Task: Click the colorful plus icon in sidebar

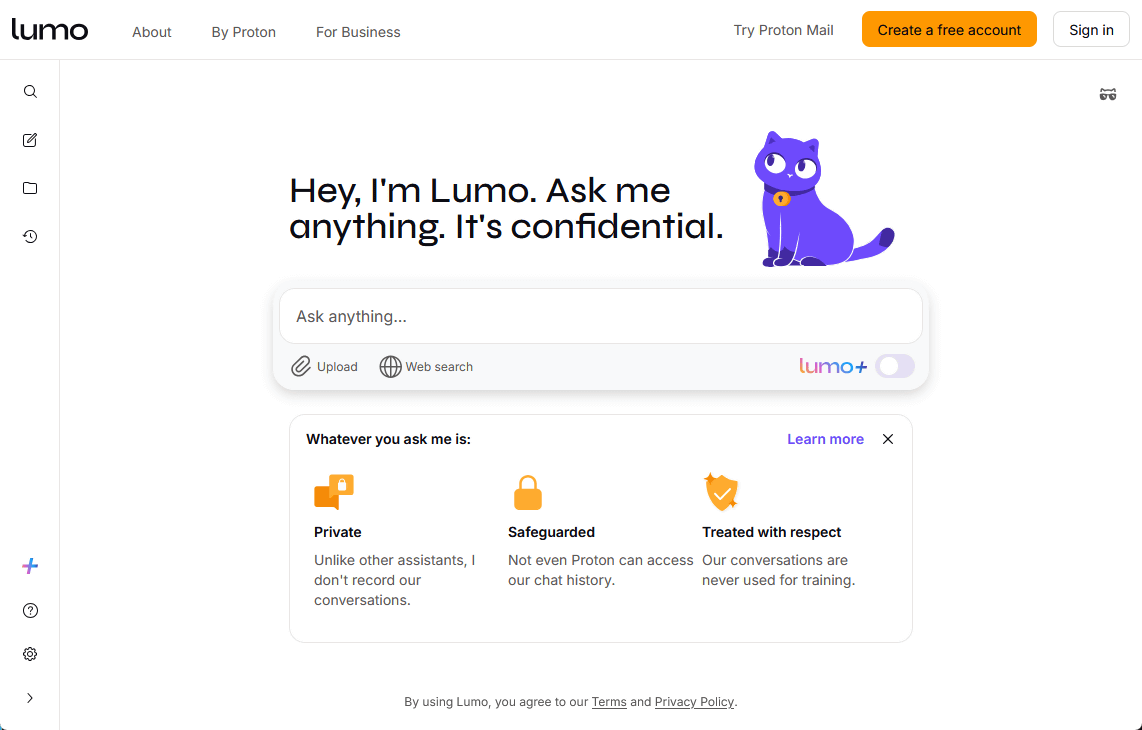Action: [30, 566]
